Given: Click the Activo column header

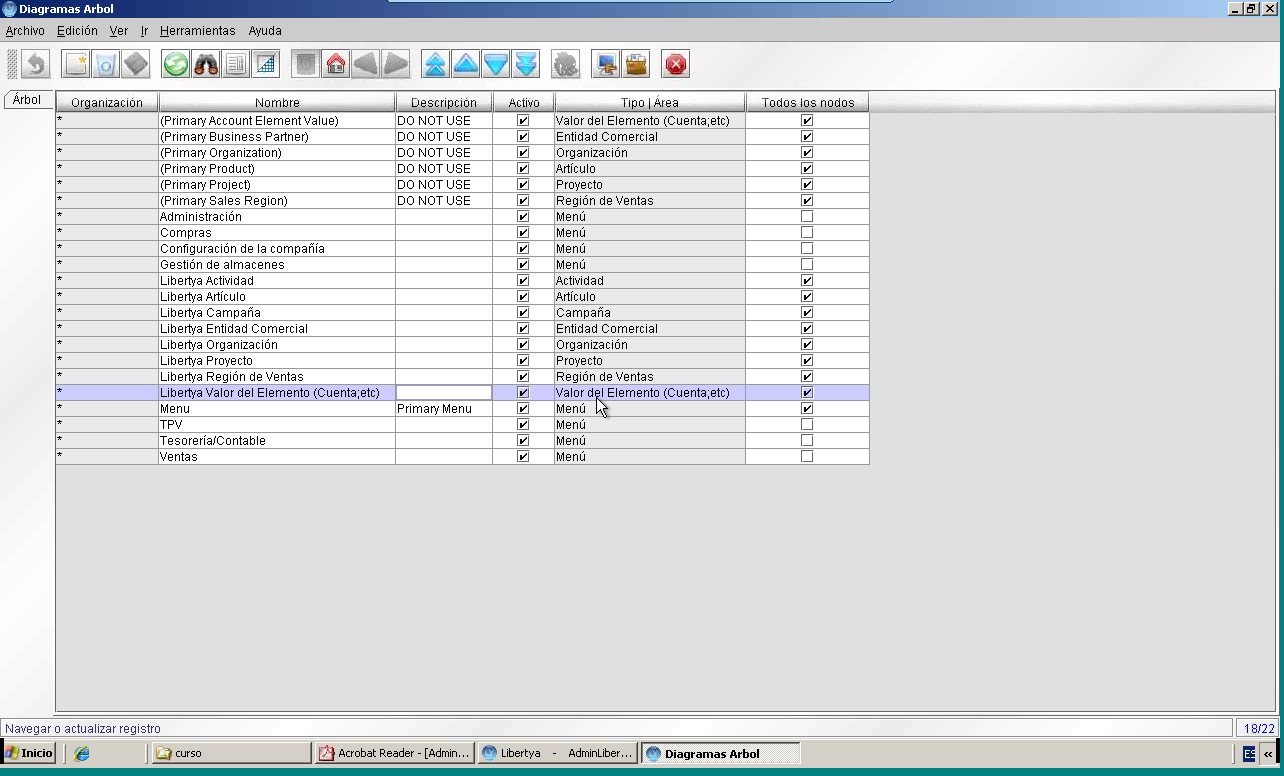Looking at the screenshot, I should [x=524, y=102].
